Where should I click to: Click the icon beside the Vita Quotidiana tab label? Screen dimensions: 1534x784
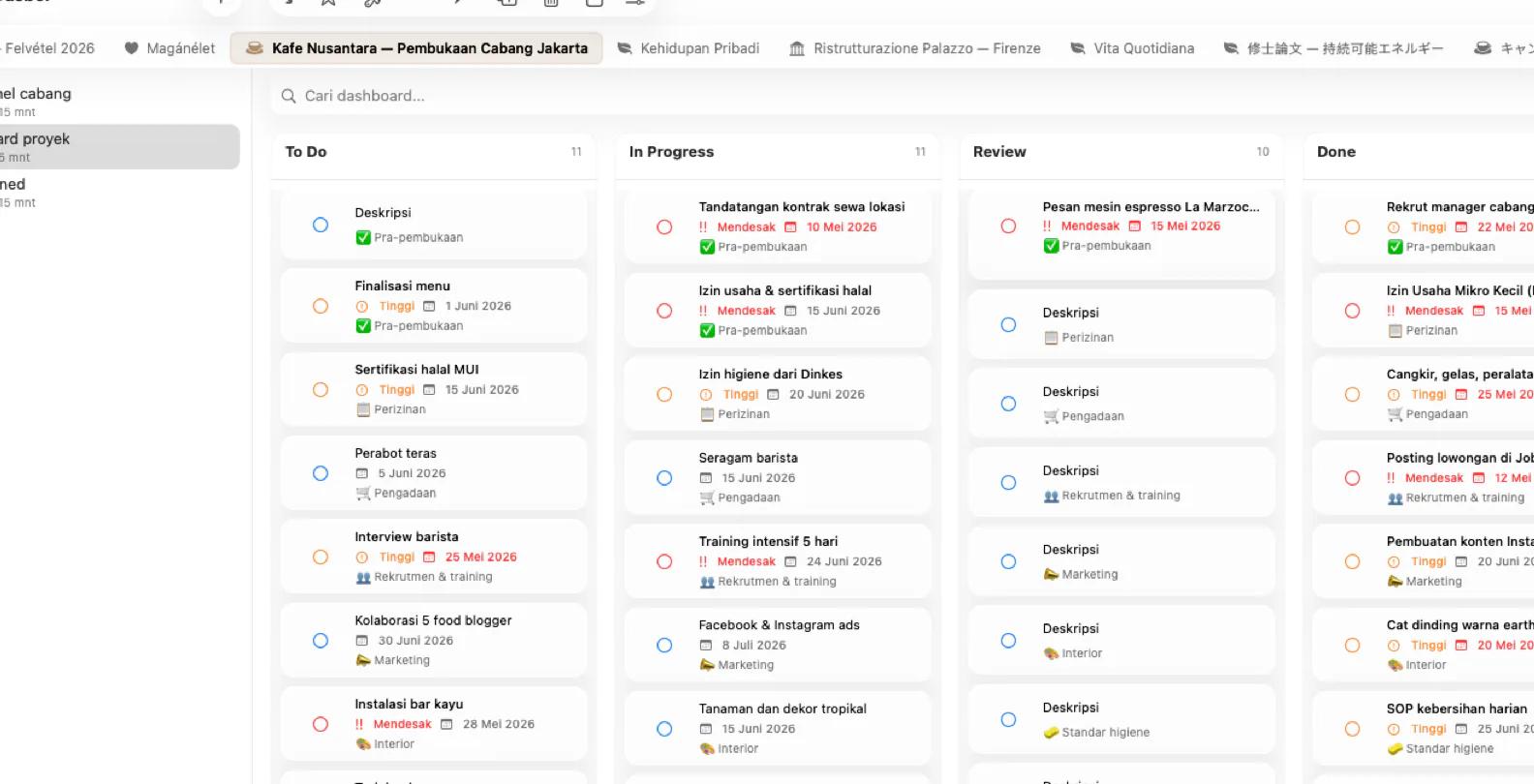pyautogui.click(x=1078, y=48)
